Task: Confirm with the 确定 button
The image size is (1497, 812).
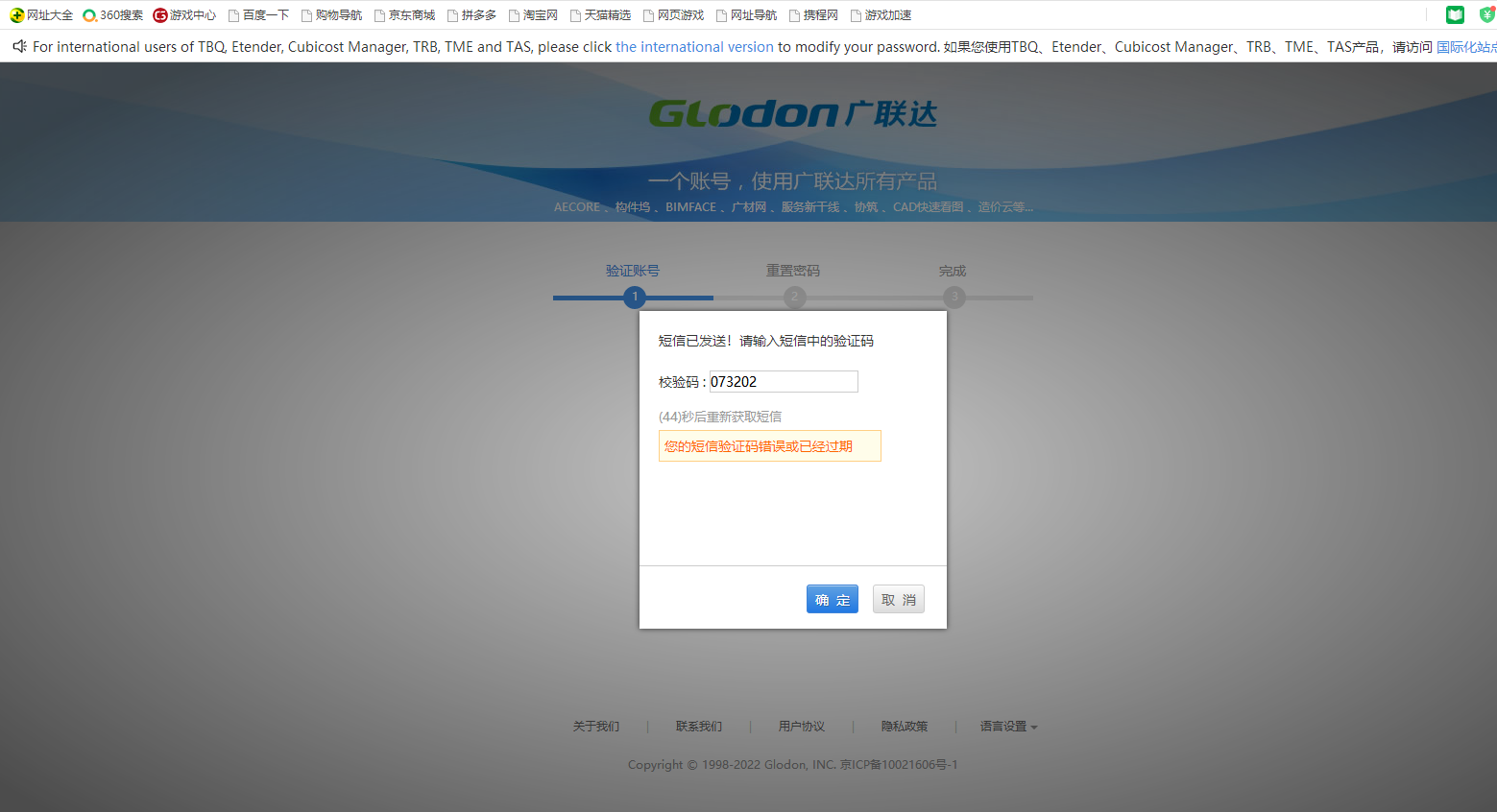Action: point(833,600)
